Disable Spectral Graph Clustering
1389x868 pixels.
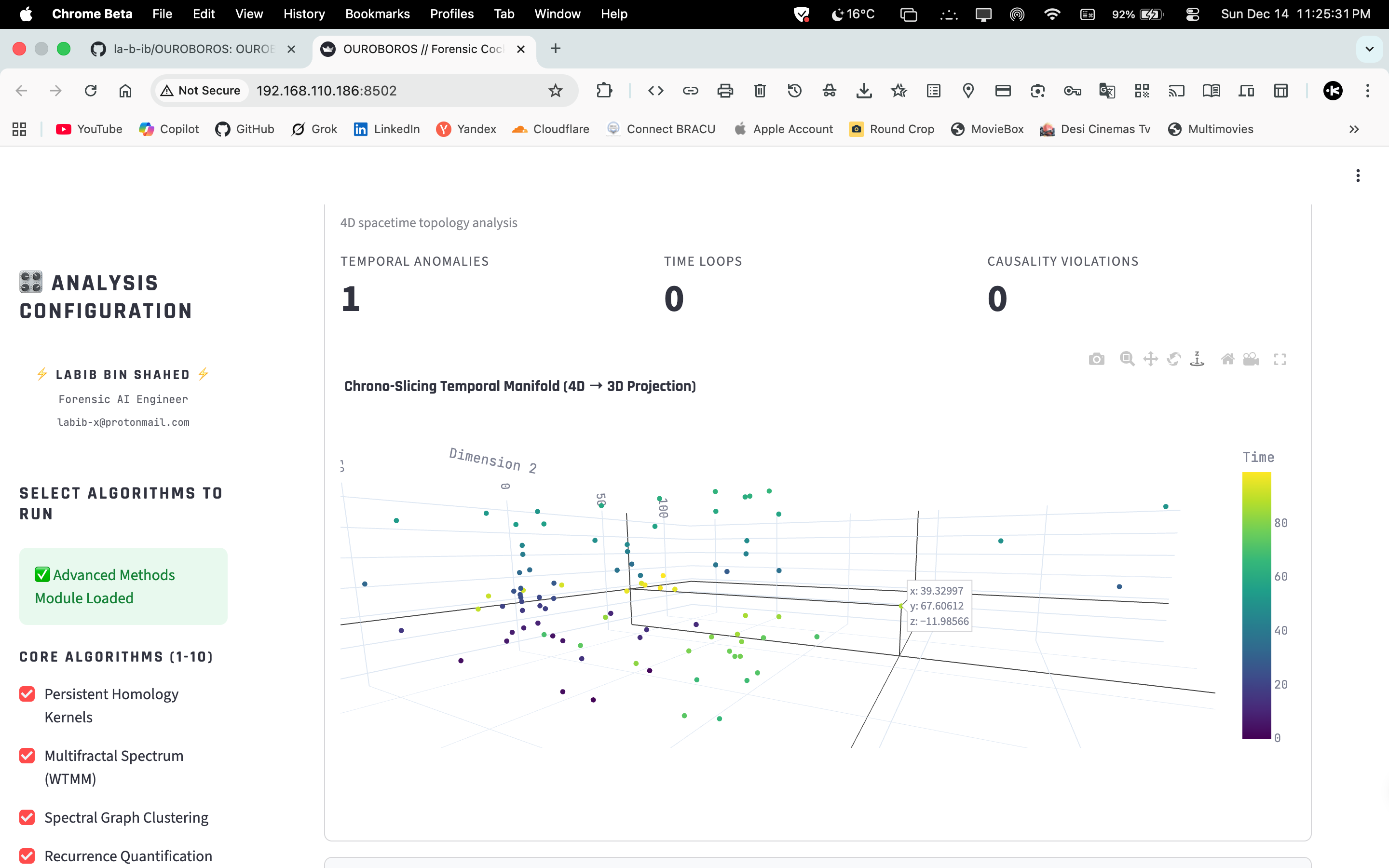click(x=27, y=817)
